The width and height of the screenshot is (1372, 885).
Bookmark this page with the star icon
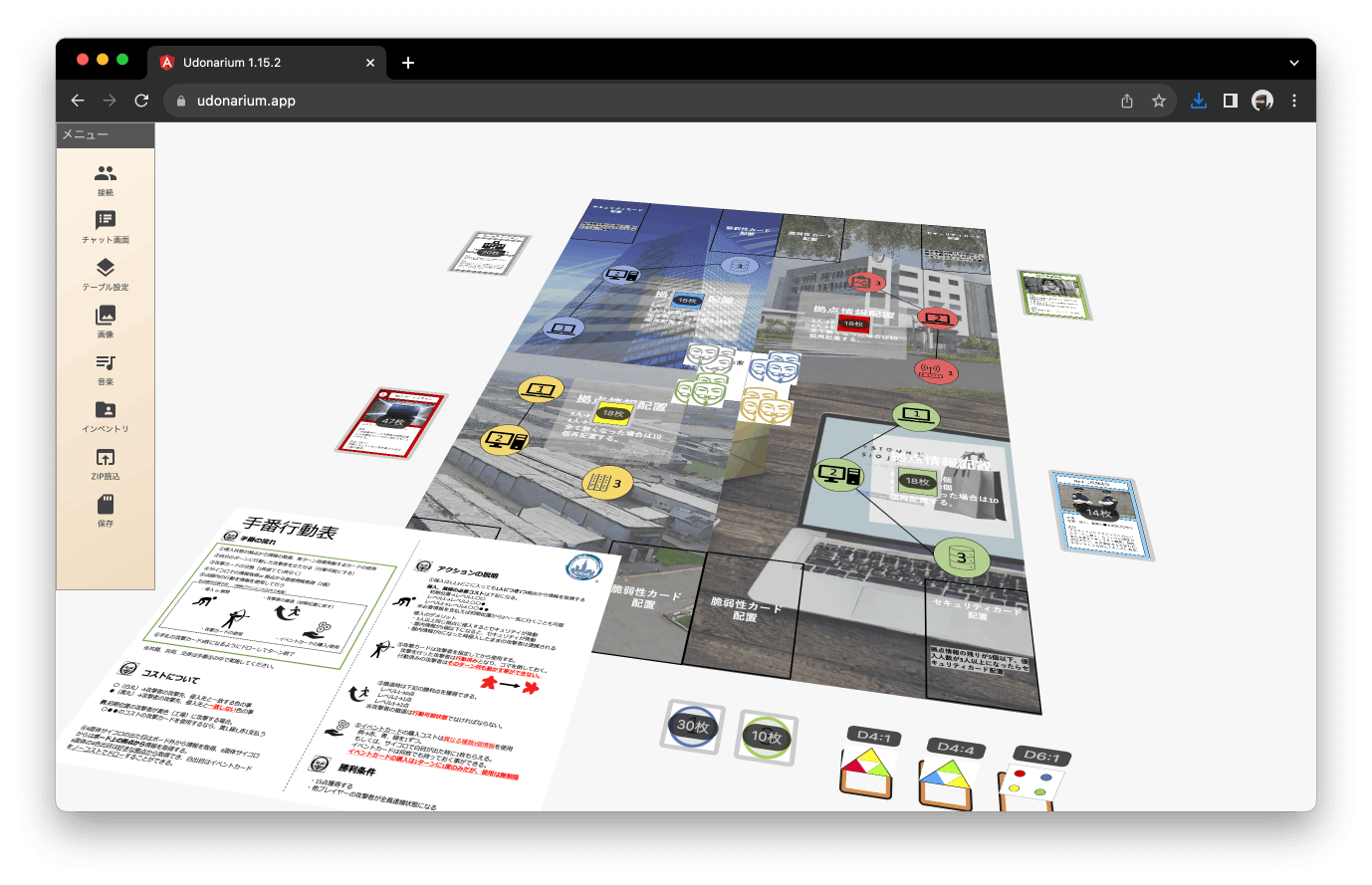click(x=1159, y=101)
